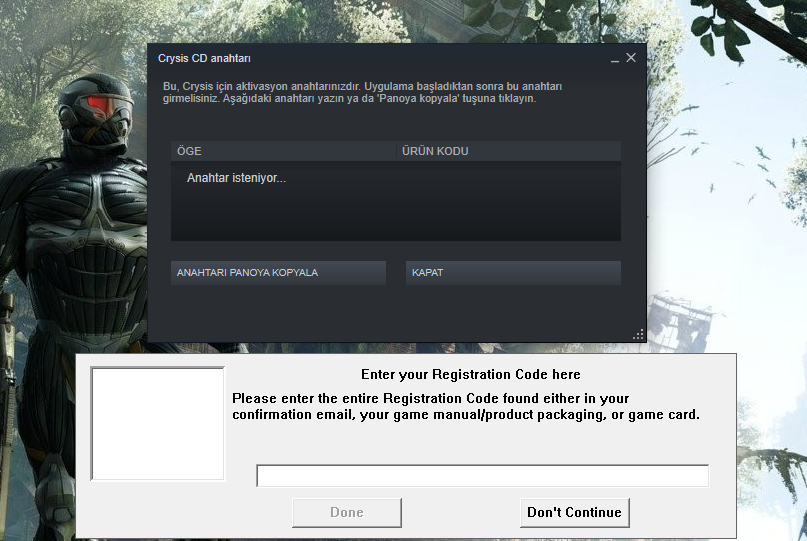Click the resize grip of the Crysis dialog
Viewport: 807px width, 541px height.
pos(638,335)
